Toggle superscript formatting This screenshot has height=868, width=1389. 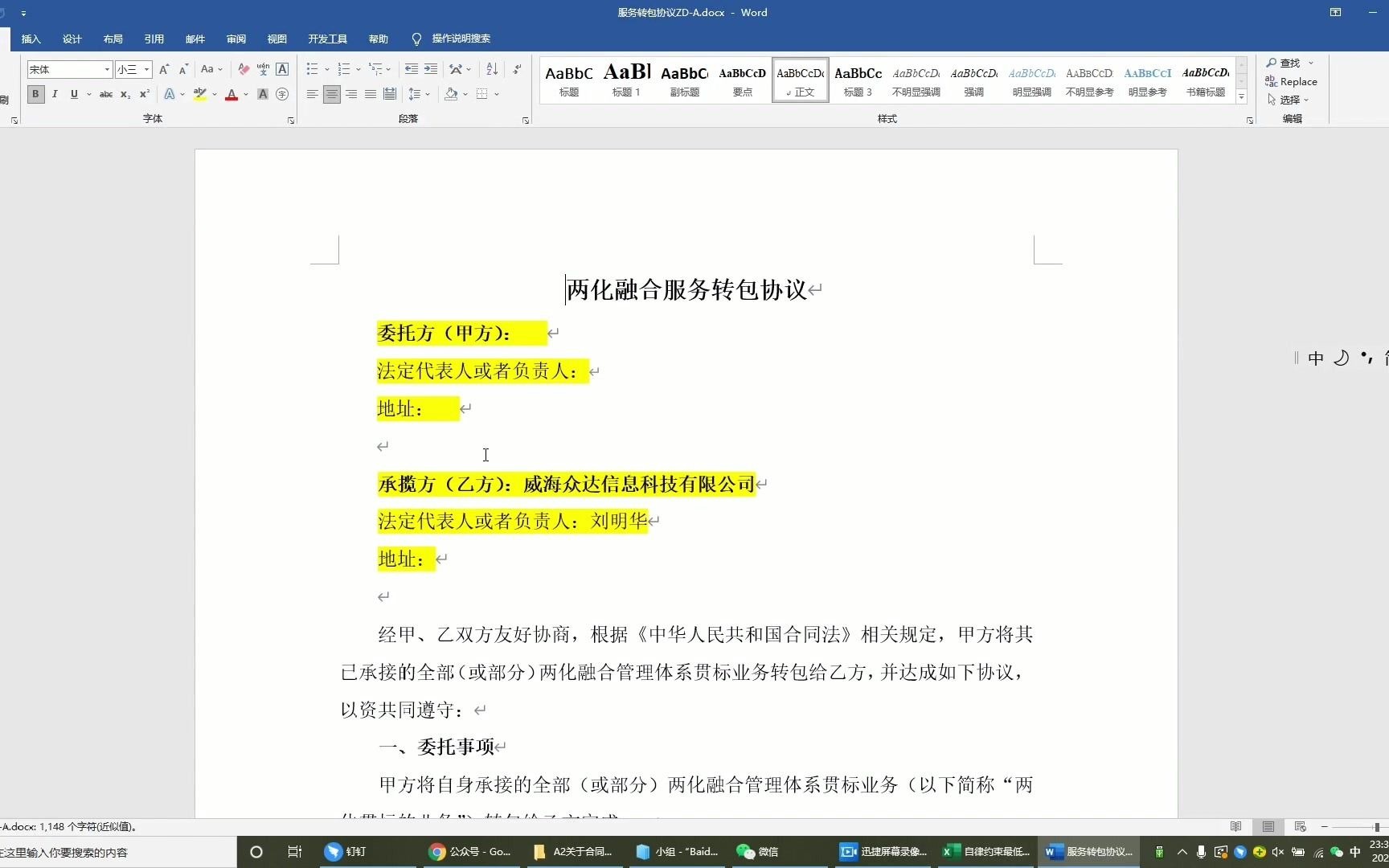145,94
